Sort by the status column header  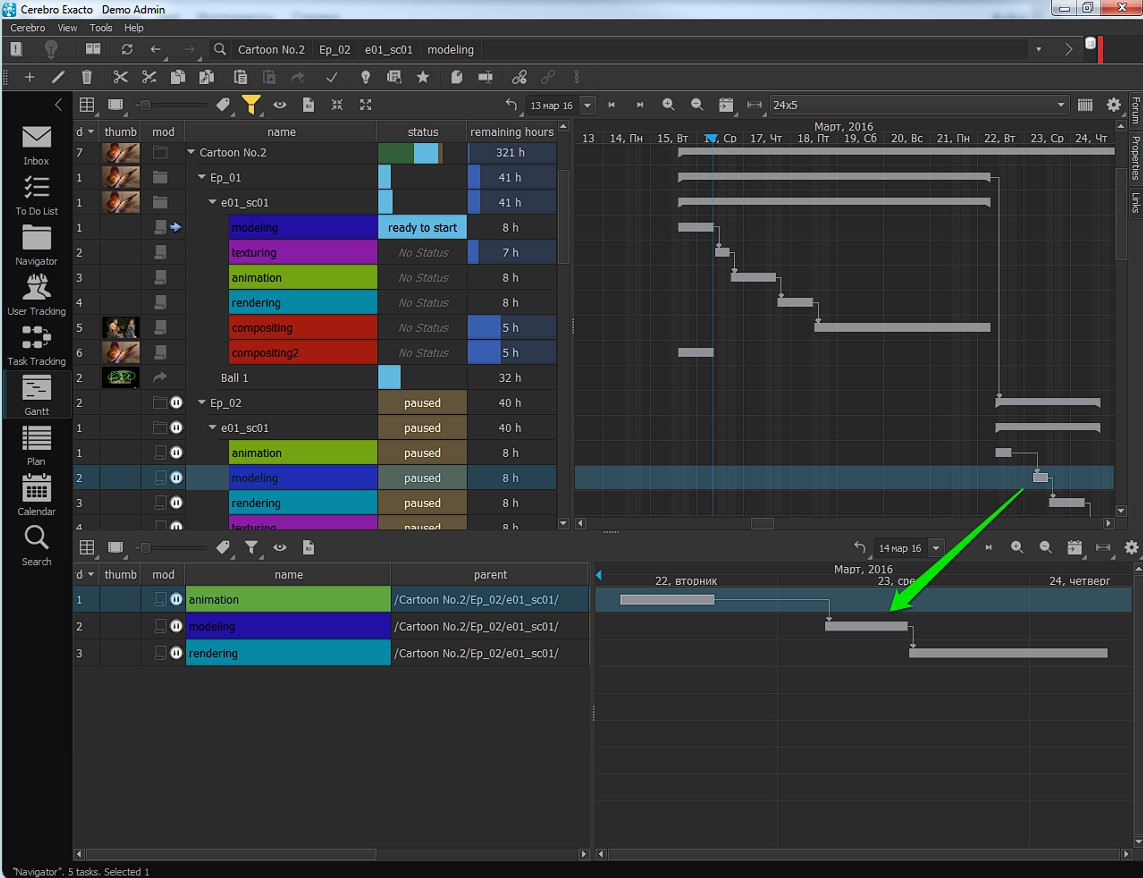(x=423, y=132)
